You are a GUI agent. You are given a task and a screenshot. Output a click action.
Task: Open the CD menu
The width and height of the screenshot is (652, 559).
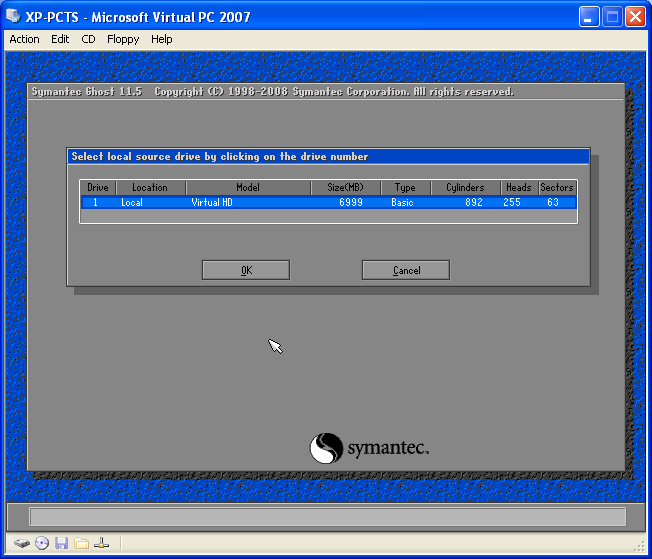click(x=88, y=39)
